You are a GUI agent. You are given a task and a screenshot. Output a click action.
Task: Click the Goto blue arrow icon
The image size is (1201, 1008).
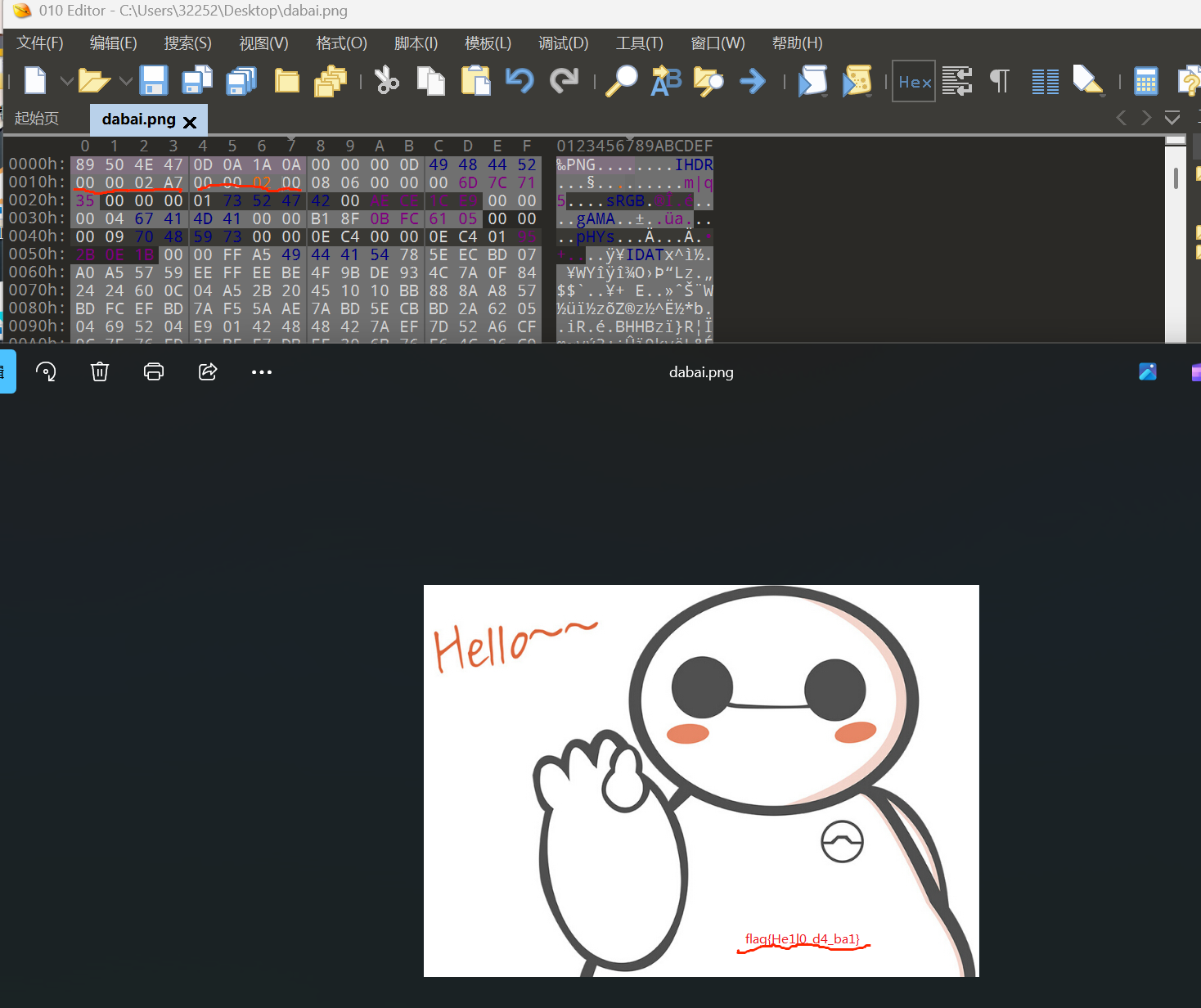click(752, 81)
